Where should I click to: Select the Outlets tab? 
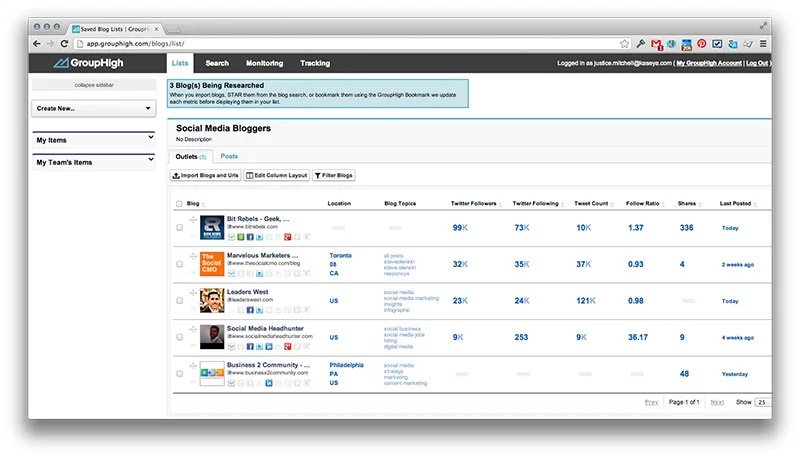[191, 157]
